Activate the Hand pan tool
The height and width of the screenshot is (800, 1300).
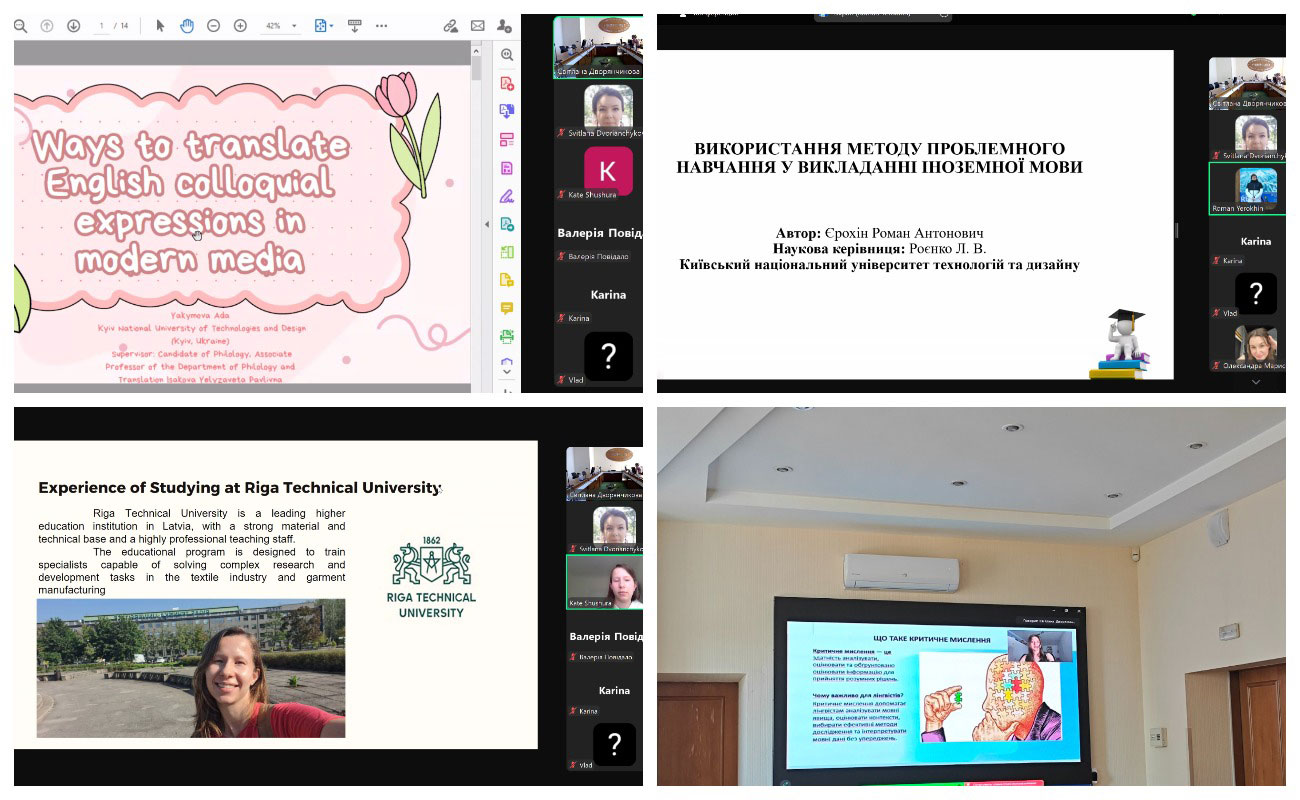(x=187, y=26)
